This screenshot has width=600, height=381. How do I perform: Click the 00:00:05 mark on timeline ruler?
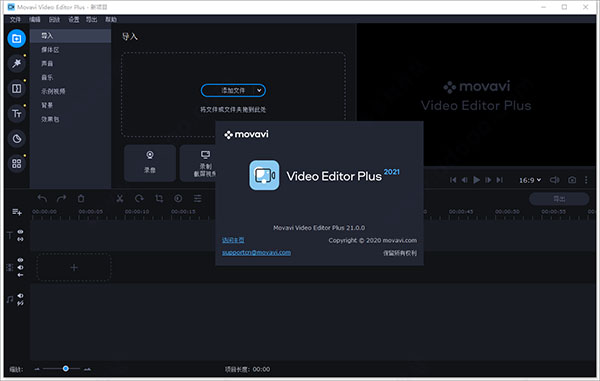tap(91, 212)
